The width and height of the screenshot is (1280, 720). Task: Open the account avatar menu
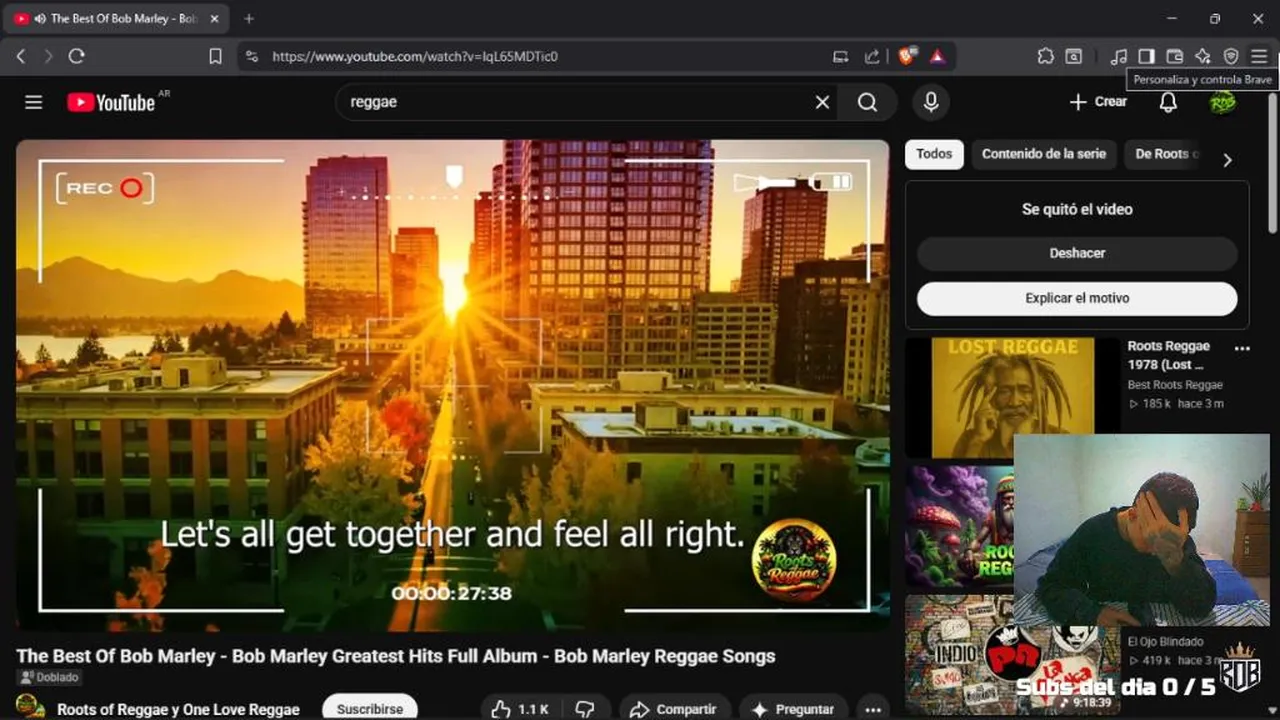click(x=1222, y=102)
